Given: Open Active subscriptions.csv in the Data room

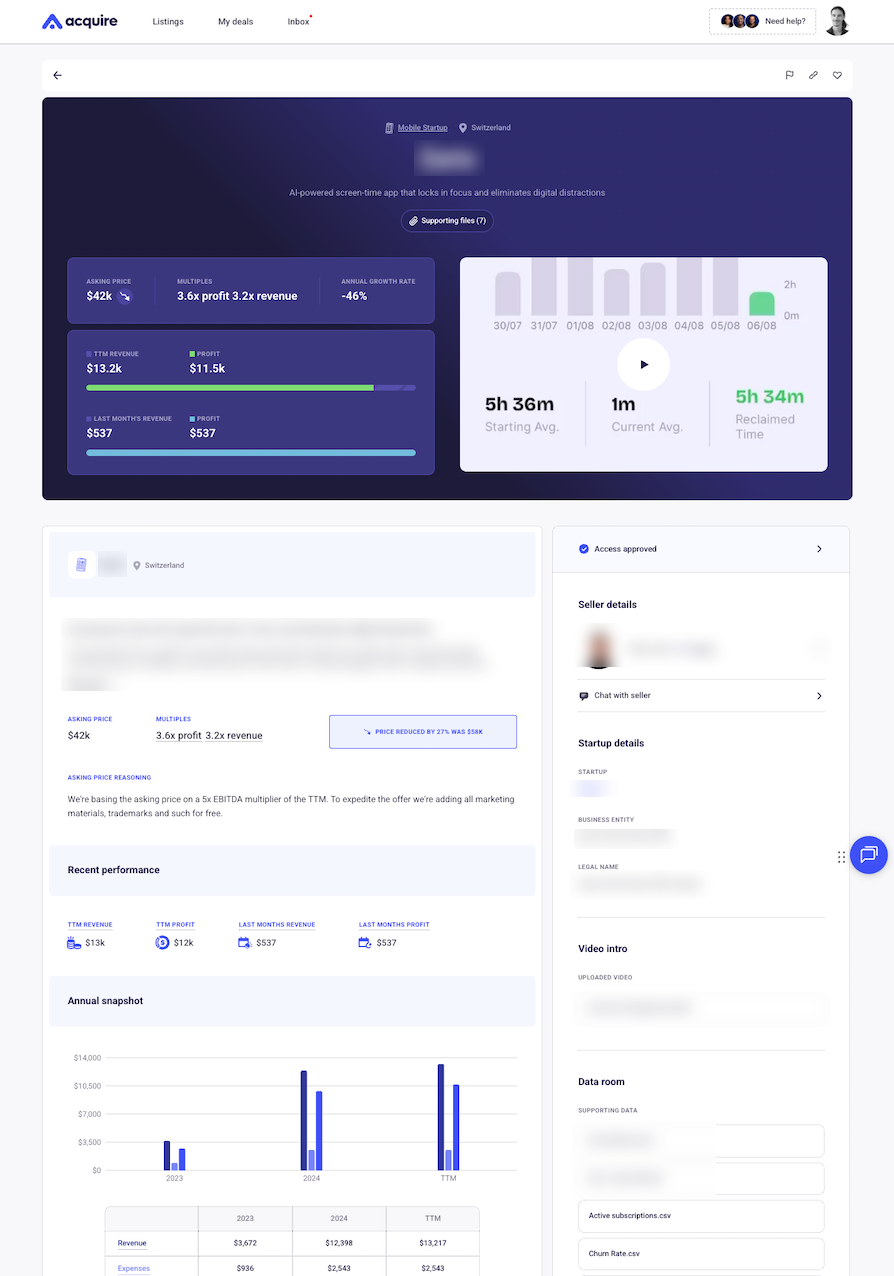Looking at the screenshot, I should [701, 1216].
